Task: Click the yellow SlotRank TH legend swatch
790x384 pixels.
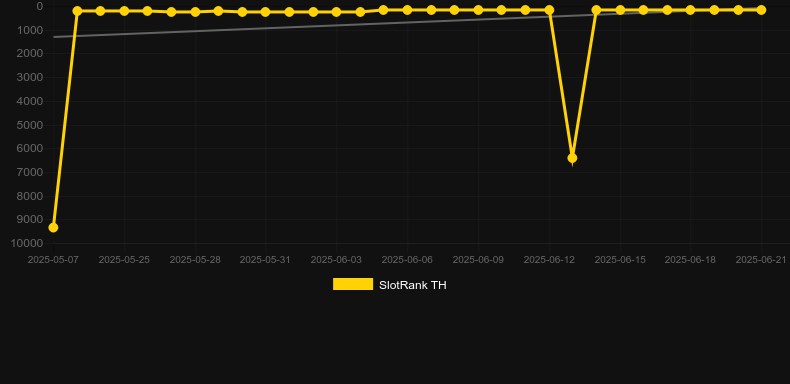Action: (353, 284)
